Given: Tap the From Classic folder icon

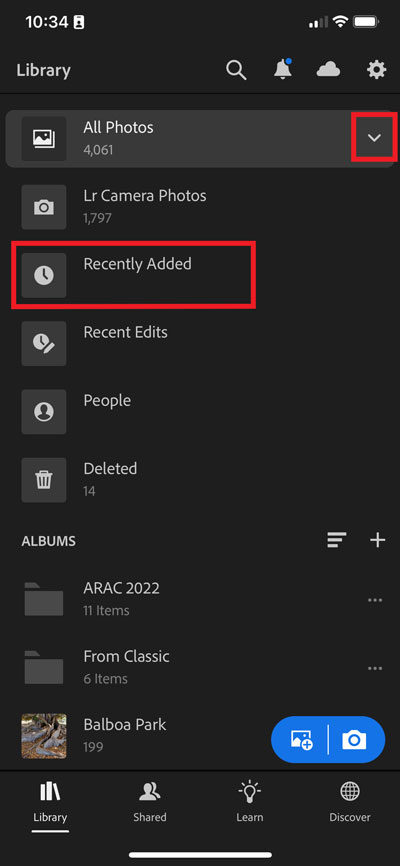Looking at the screenshot, I should (x=44, y=667).
